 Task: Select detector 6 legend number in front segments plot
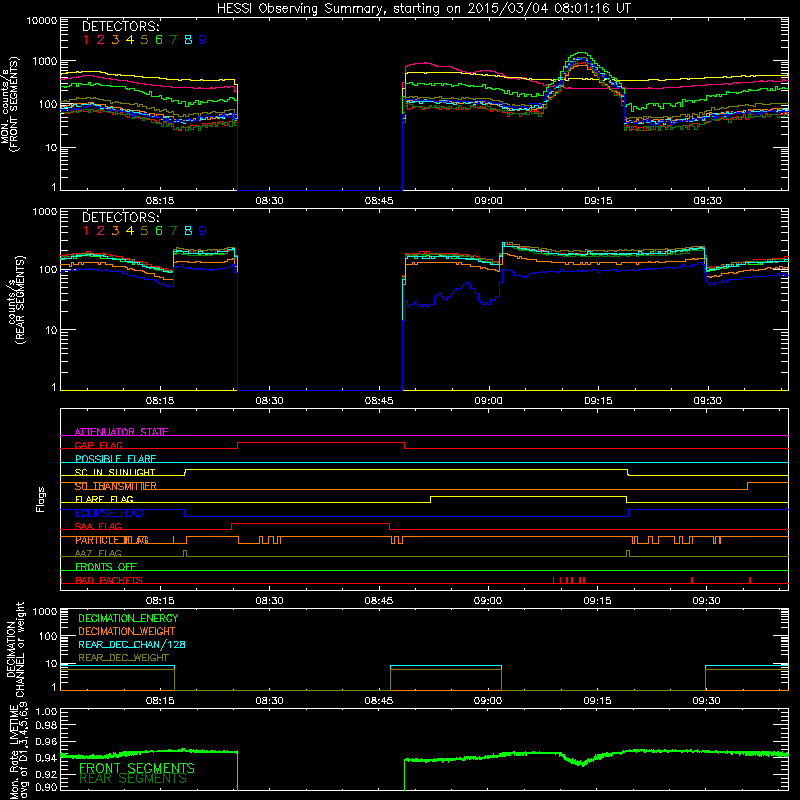(x=159, y=40)
